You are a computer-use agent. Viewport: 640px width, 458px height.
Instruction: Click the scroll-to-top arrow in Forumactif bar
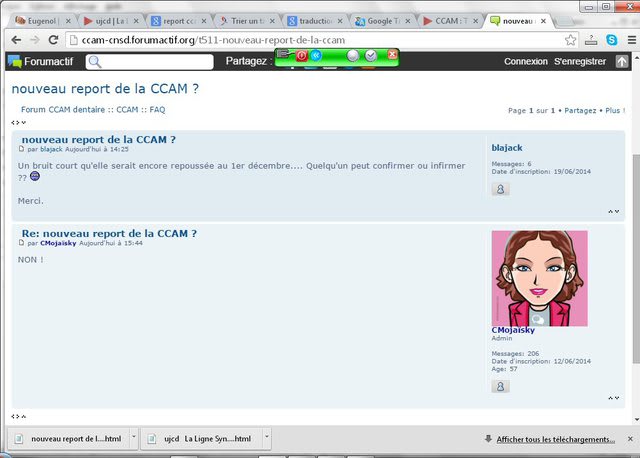[x=622, y=61]
